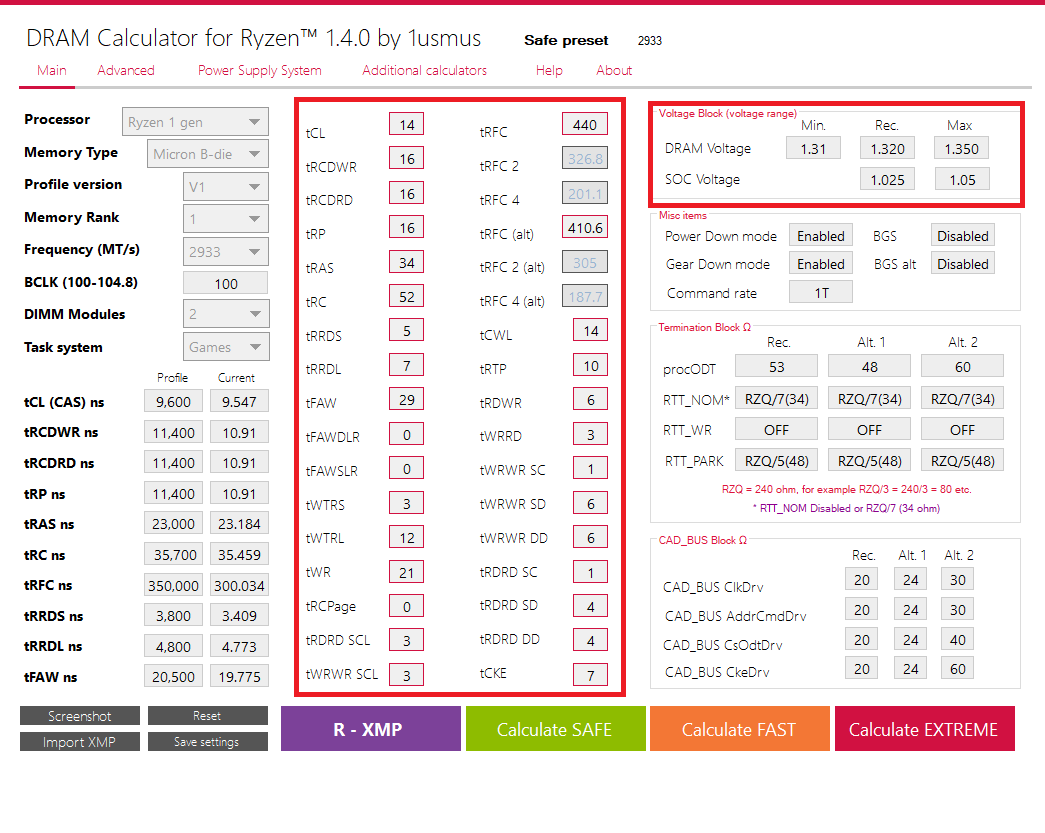Screen dimensions: 1045x833
Task: Click CAD_BUS CkeDrv Alt. 2 value 60
Action: (958, 668)
